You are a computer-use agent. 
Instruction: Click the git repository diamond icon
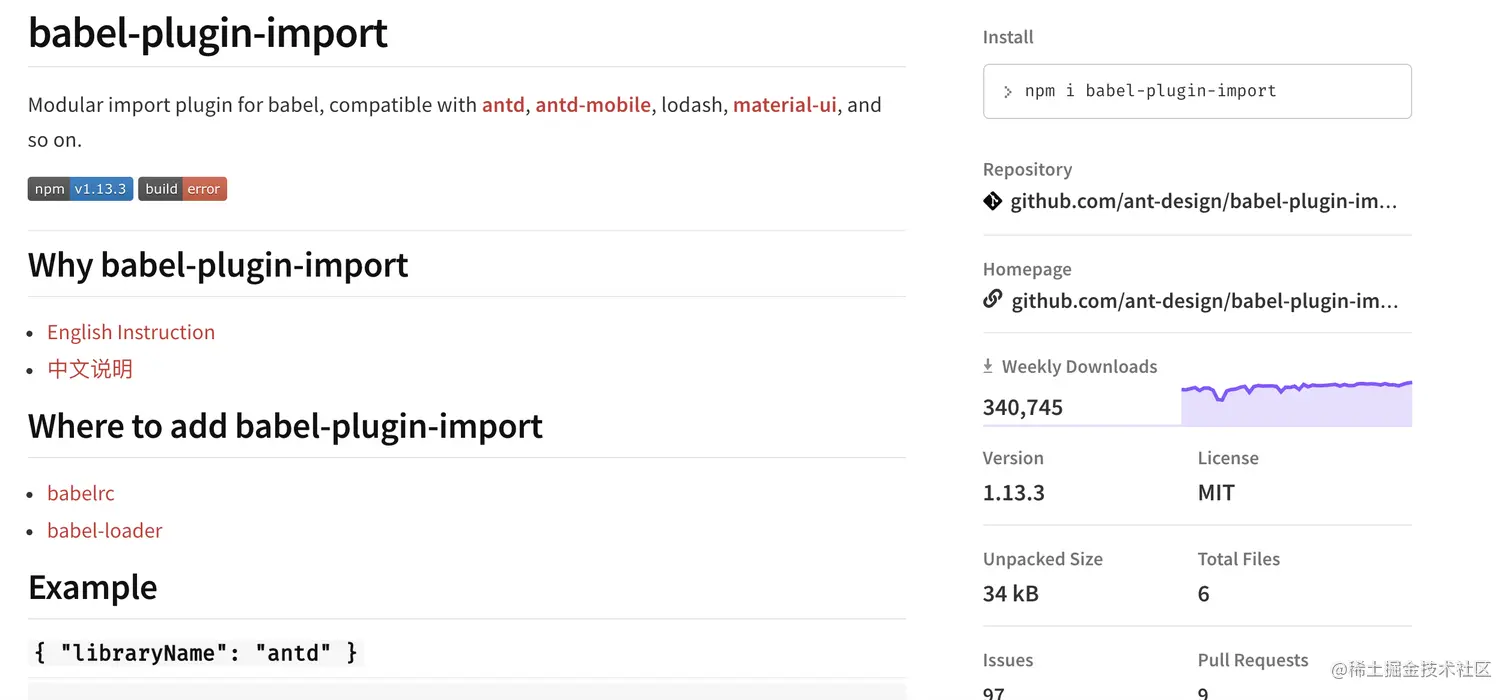point(992,201)
